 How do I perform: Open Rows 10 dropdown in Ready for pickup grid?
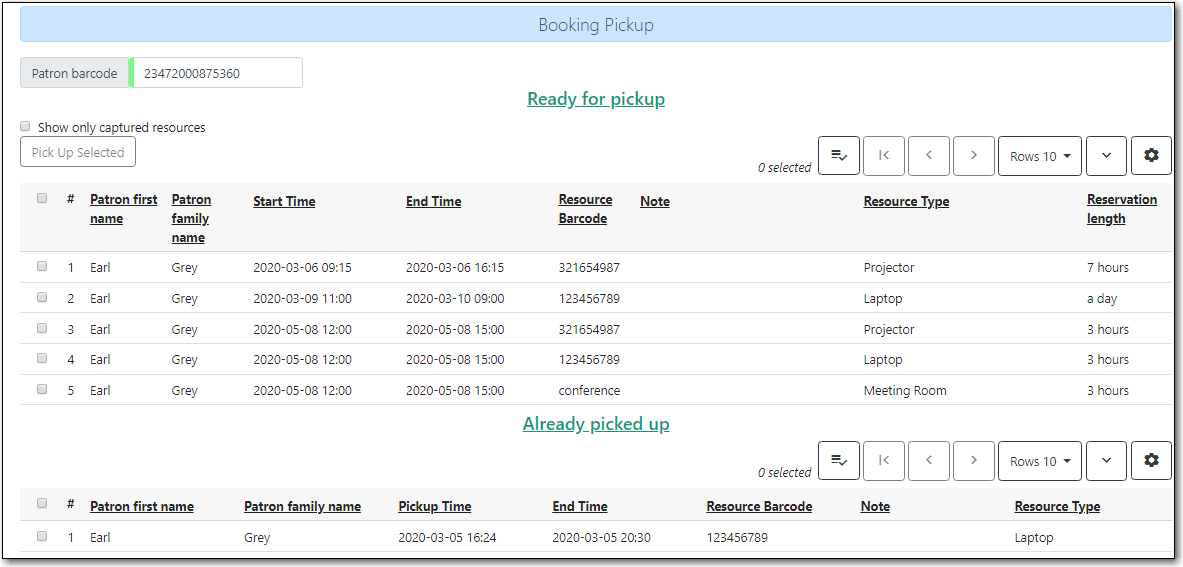click(1039, 156)
